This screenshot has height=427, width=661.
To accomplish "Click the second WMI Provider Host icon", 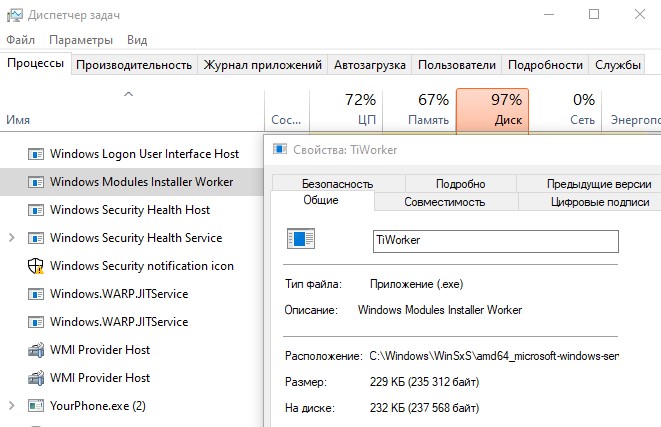I will tap(36, 378).
